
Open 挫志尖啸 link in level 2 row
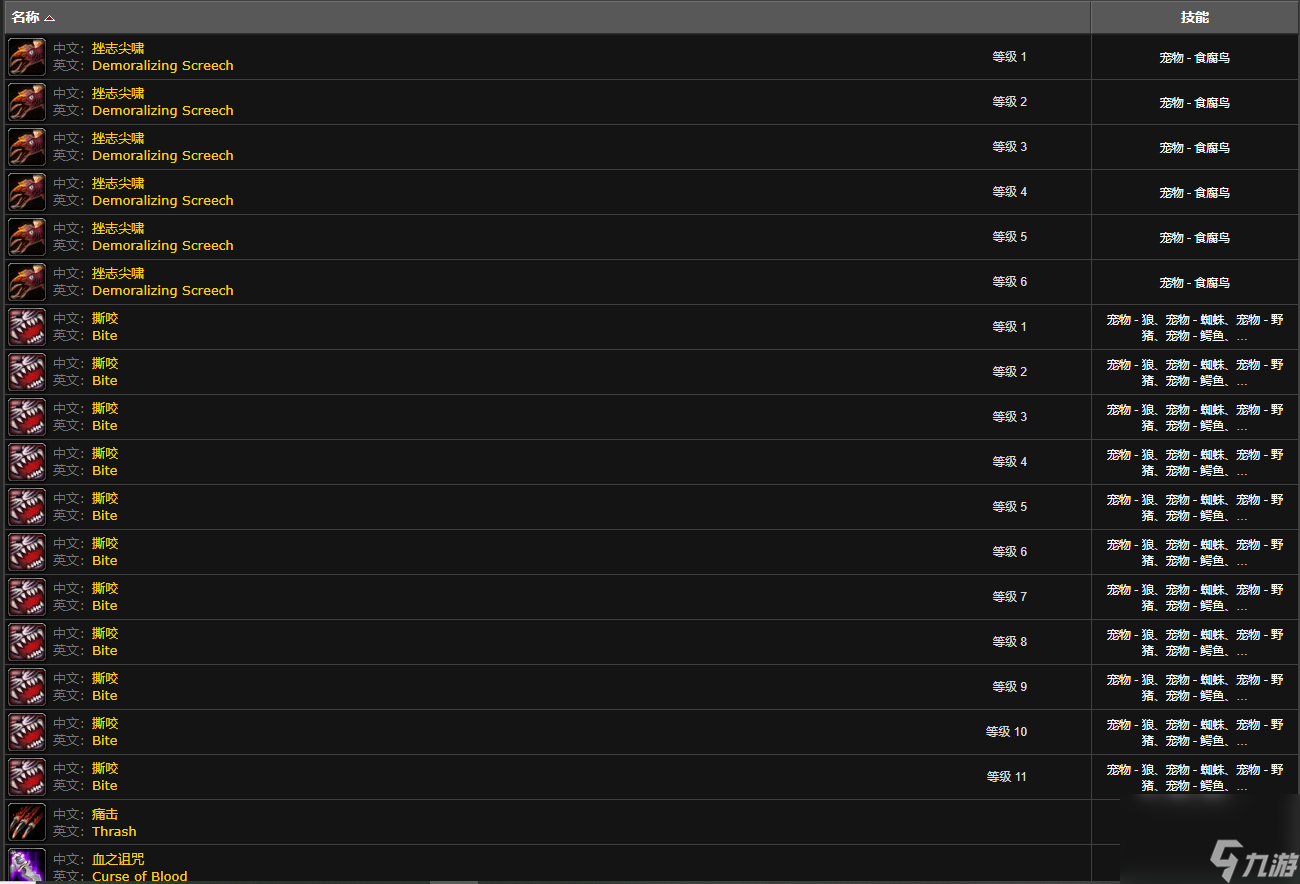point(118,93)
